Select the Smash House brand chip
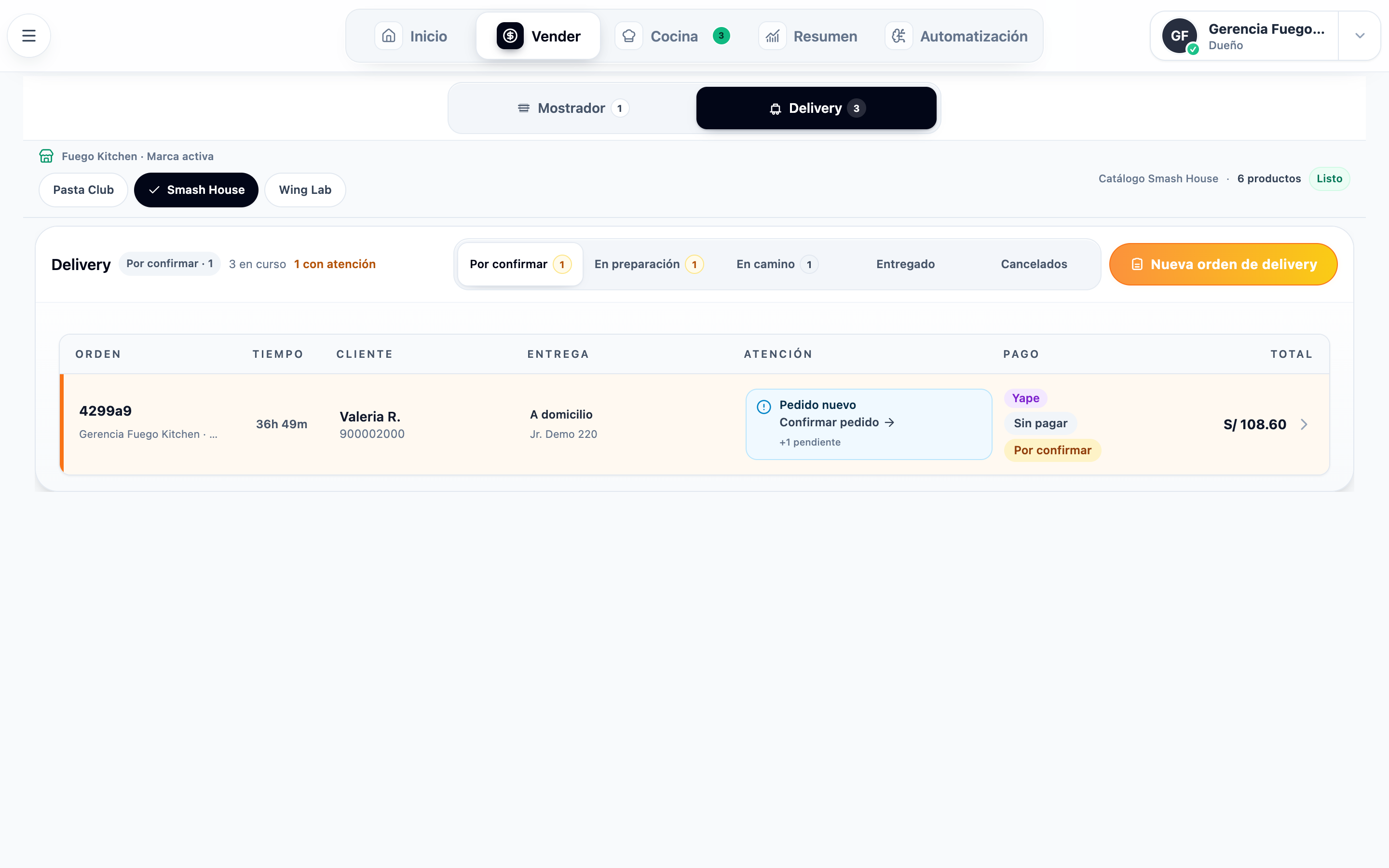1389x868 pixels. pos(196,190)
